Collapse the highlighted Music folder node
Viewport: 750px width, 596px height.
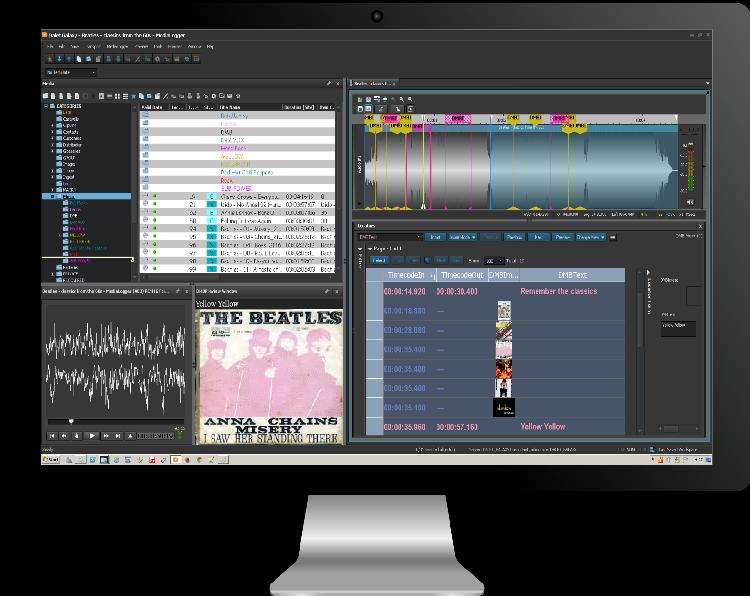coord(53,197)
